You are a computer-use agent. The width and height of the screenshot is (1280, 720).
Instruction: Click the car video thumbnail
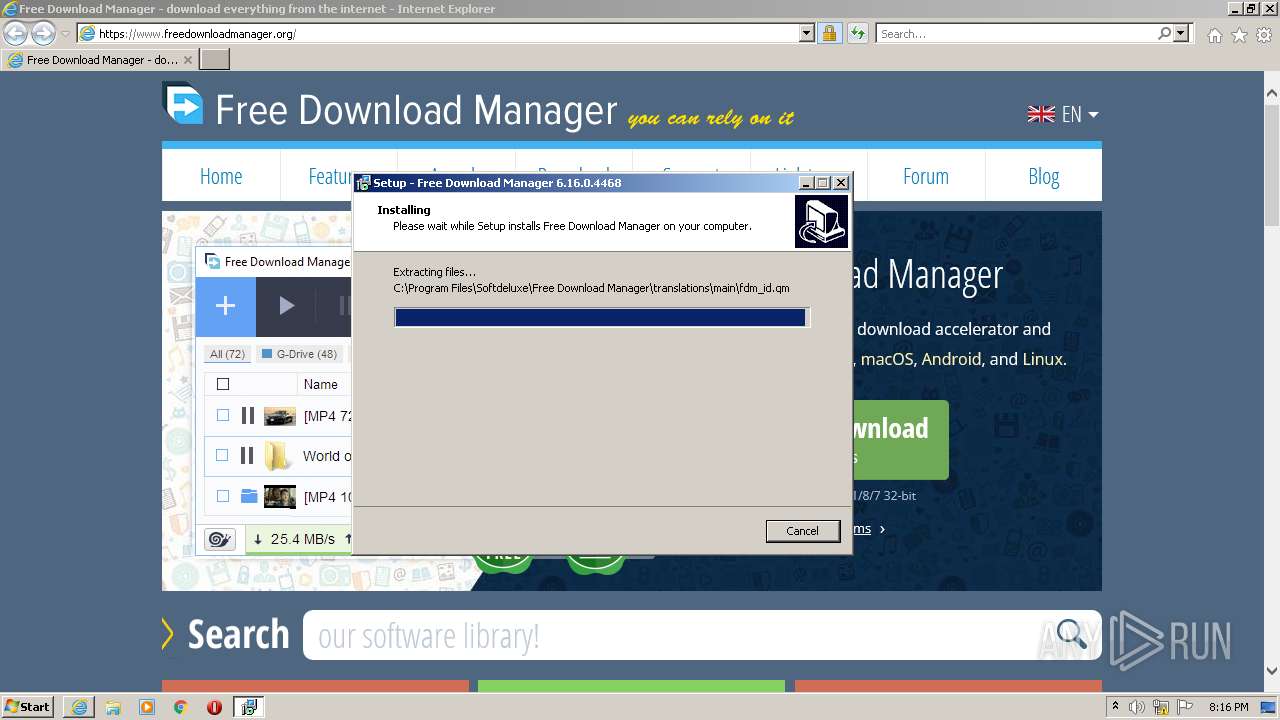(280, 416)
